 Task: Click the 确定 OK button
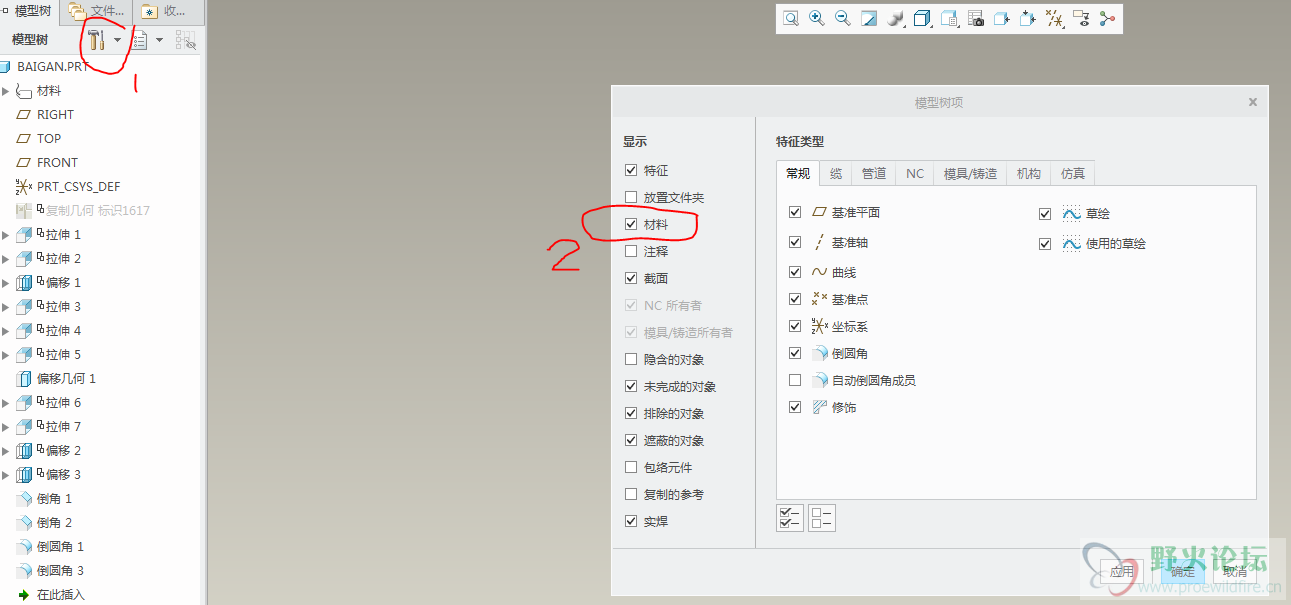(x=1182, y=571)
